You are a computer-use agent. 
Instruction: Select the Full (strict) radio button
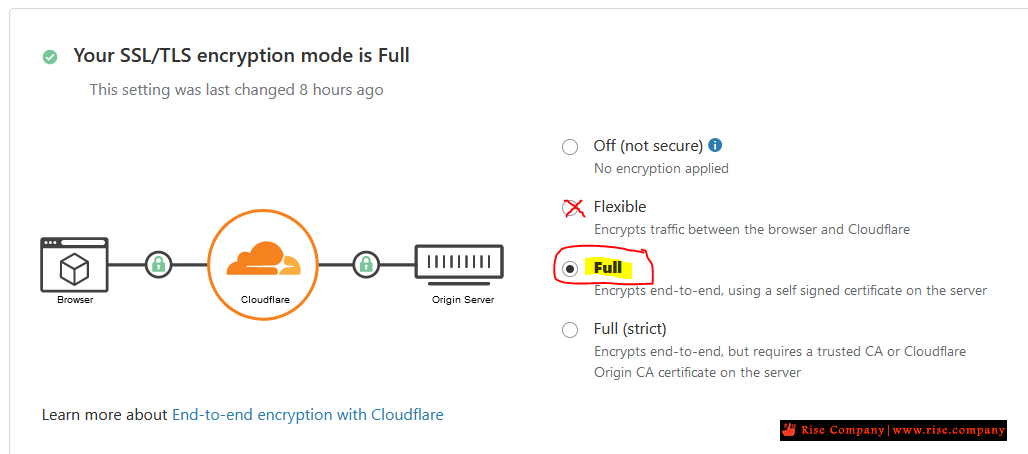(570, 330)
